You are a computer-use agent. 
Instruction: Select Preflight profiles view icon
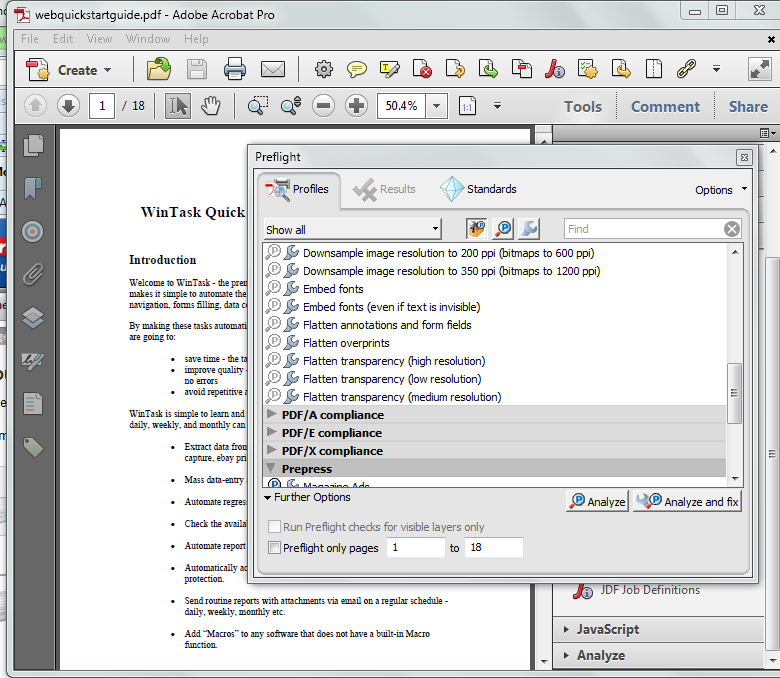point(476,229)
